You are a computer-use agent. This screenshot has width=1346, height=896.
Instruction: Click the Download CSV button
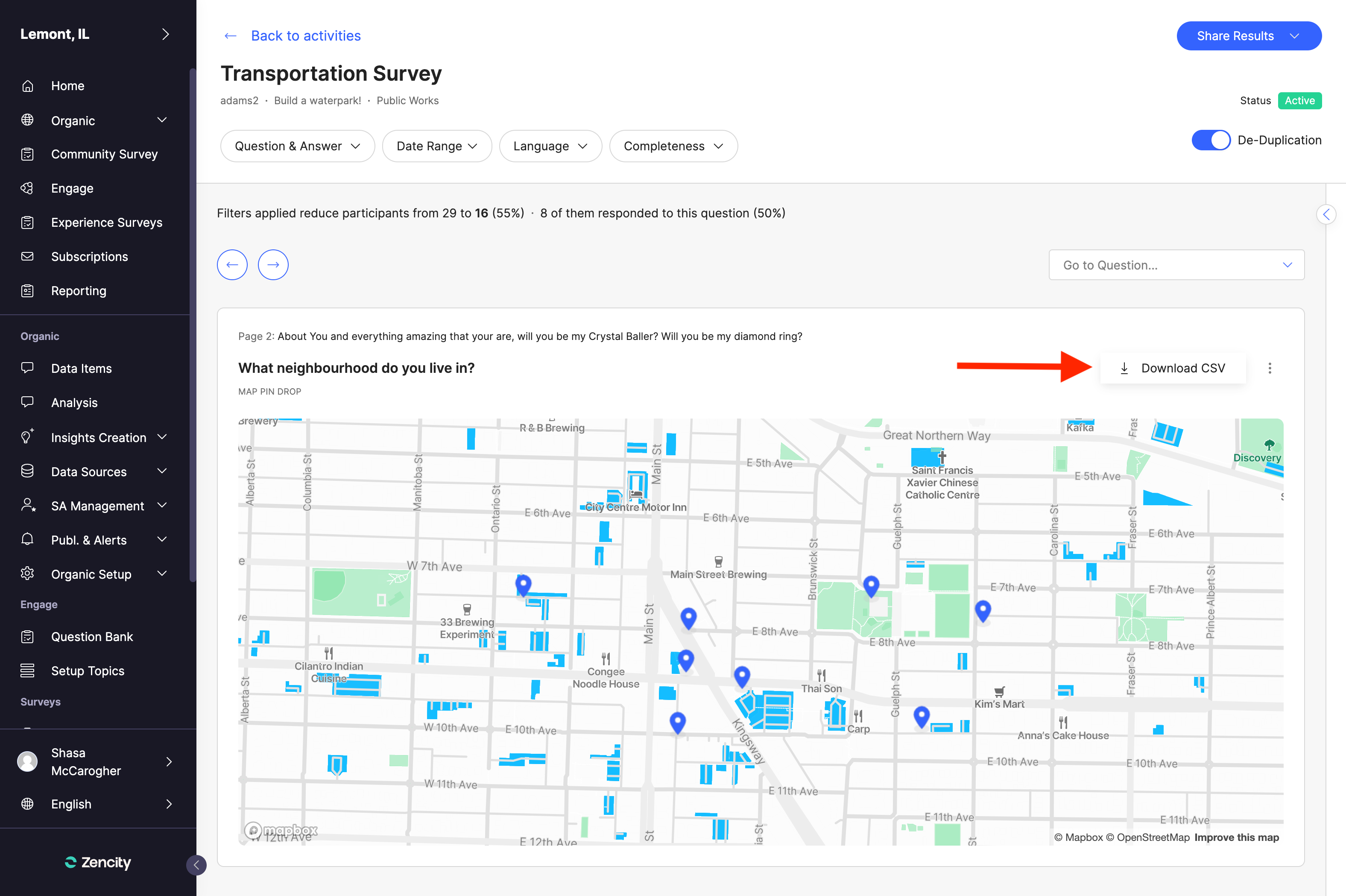click(x=1172, y=369)
